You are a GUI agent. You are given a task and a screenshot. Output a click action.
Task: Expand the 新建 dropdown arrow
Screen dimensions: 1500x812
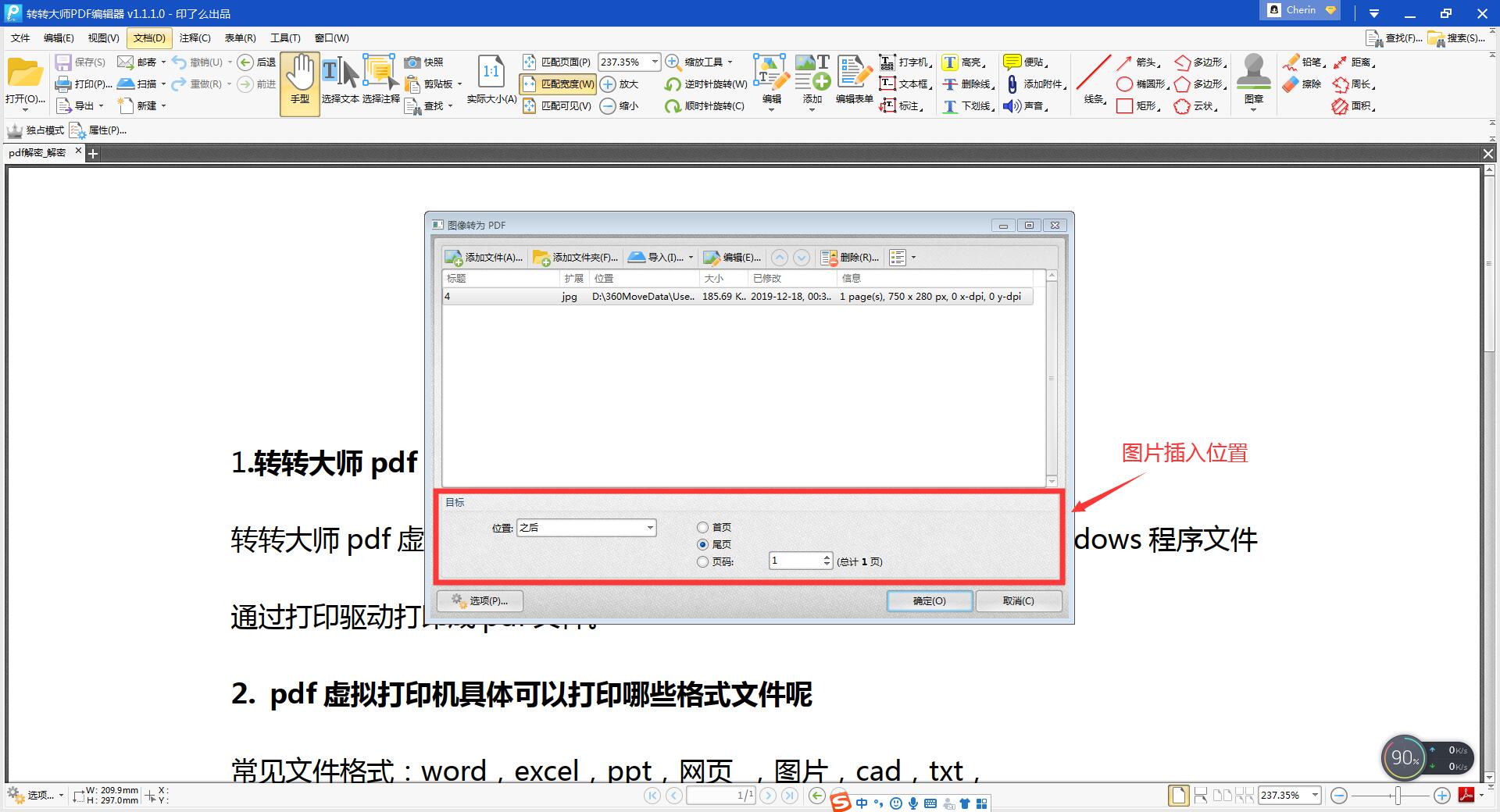pos(163,105)
